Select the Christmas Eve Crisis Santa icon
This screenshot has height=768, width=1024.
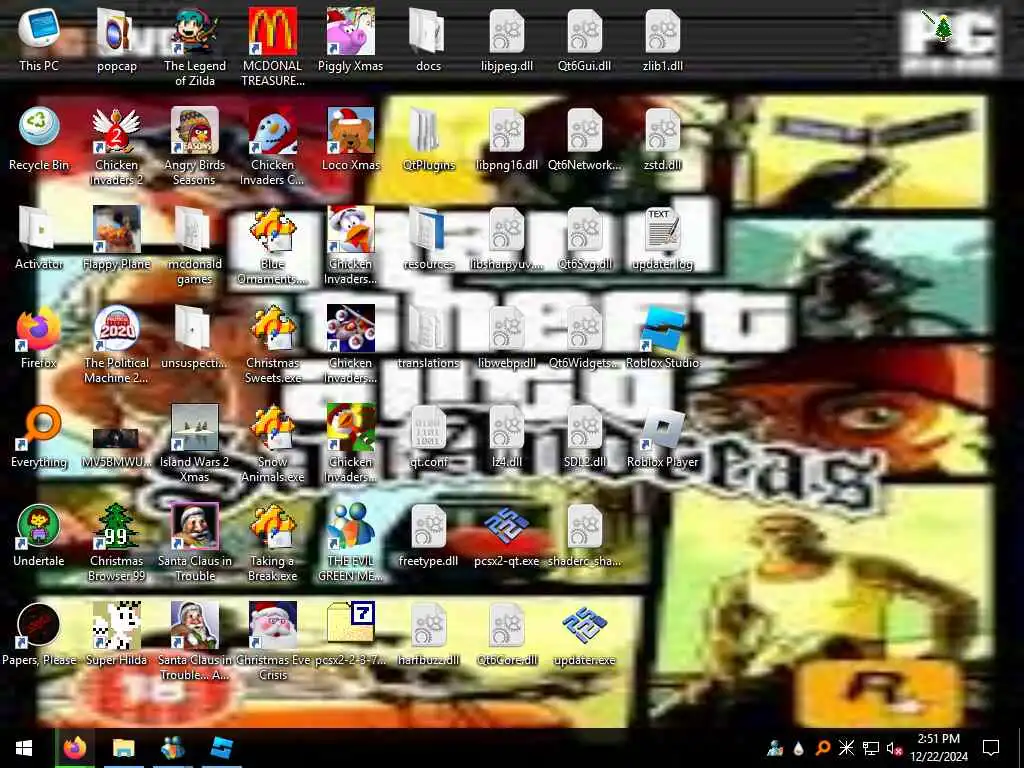272,625
